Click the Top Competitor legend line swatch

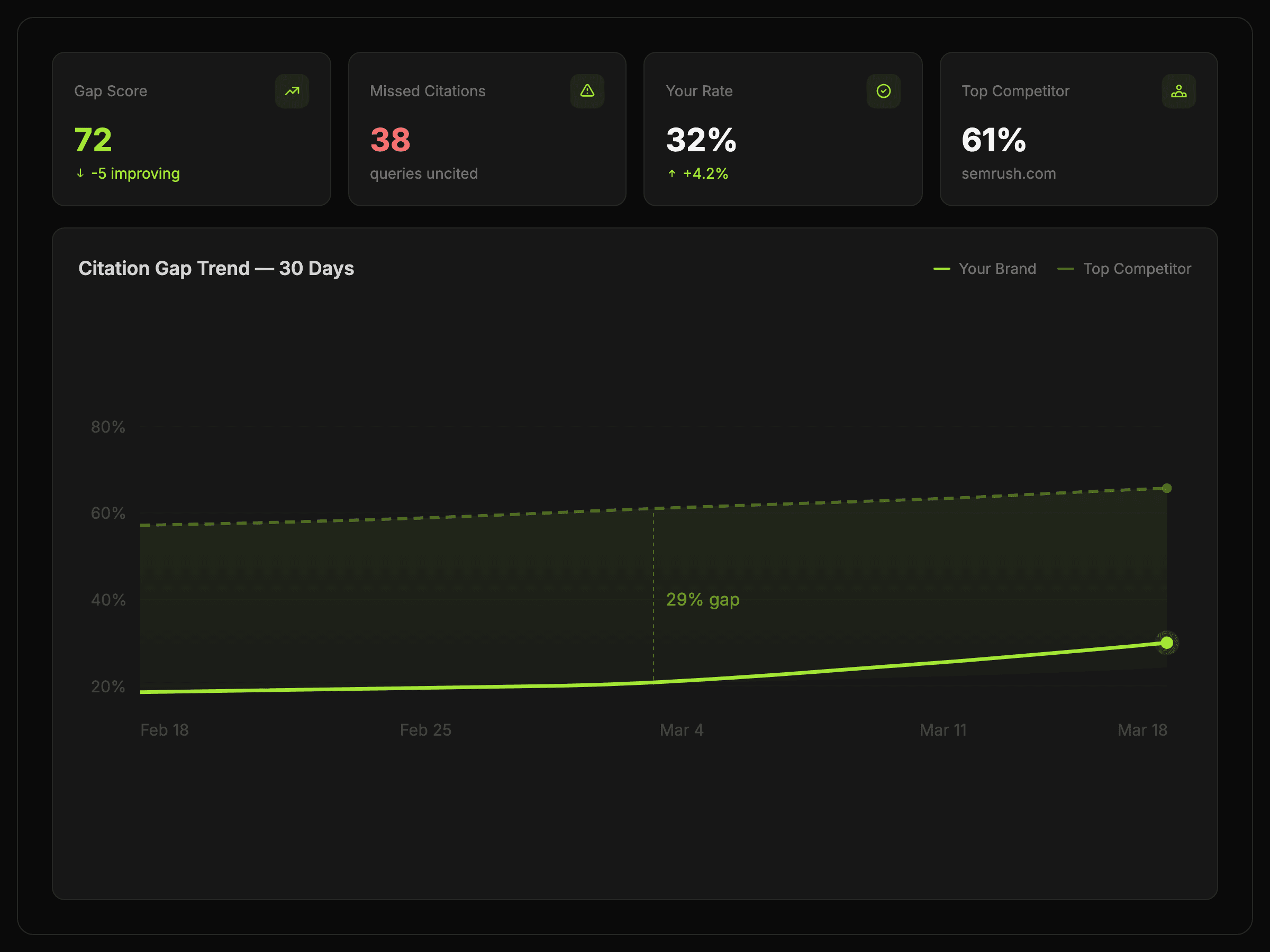point(1065,269)
